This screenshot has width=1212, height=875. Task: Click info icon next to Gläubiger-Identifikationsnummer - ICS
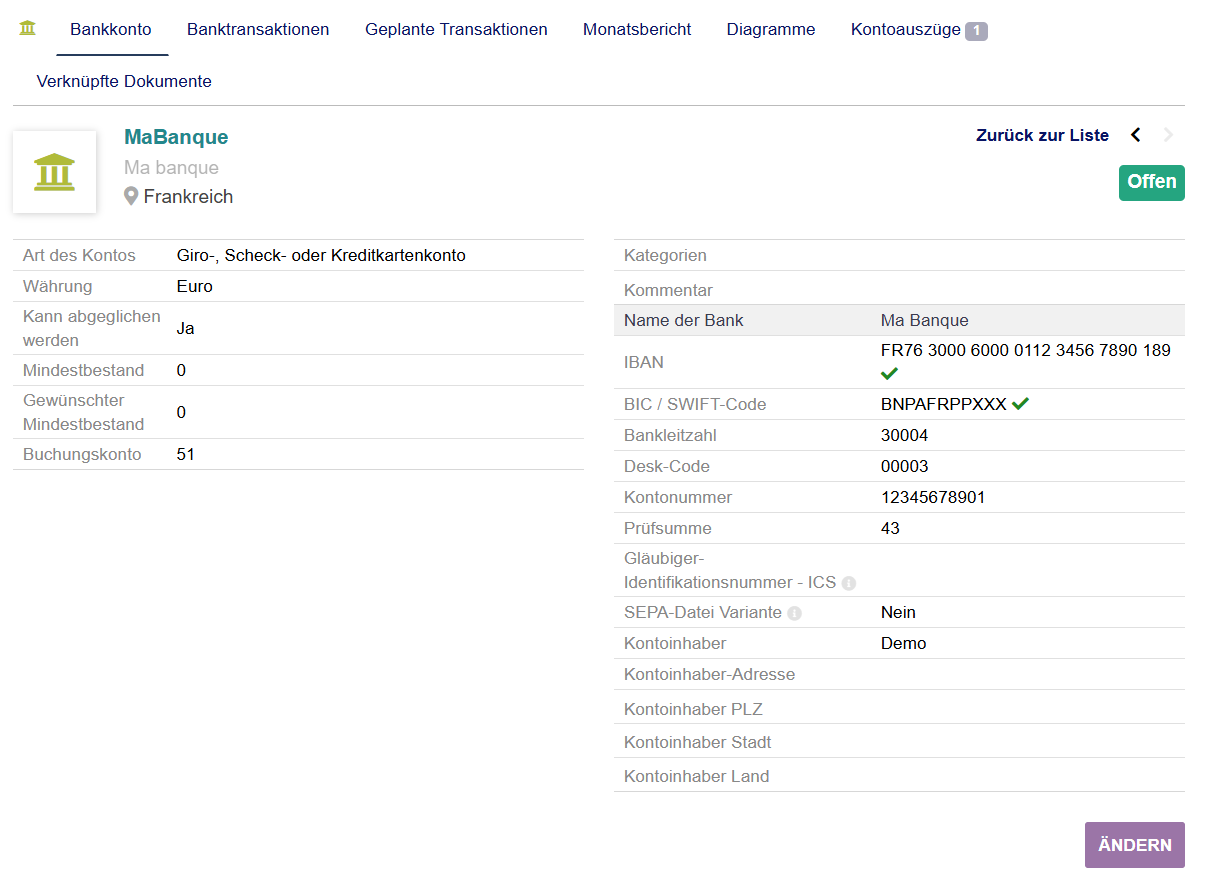click(848, 583)
